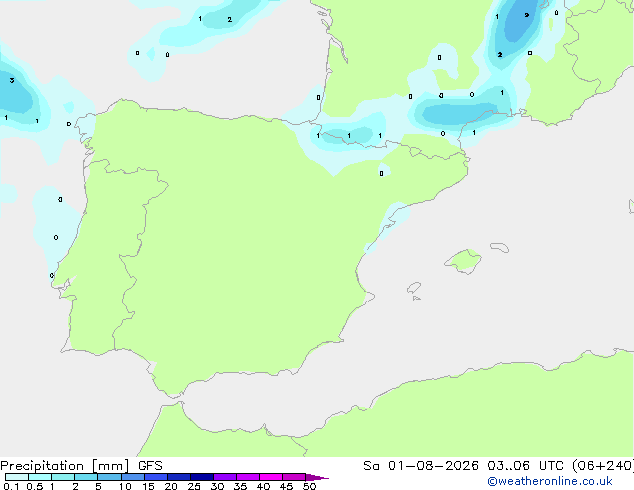Viewport: 634px width, 490px height.
Task: Click the 10–15 mm medium blue legend swatch
Action: pyautogui.click(x=133, y=477)
